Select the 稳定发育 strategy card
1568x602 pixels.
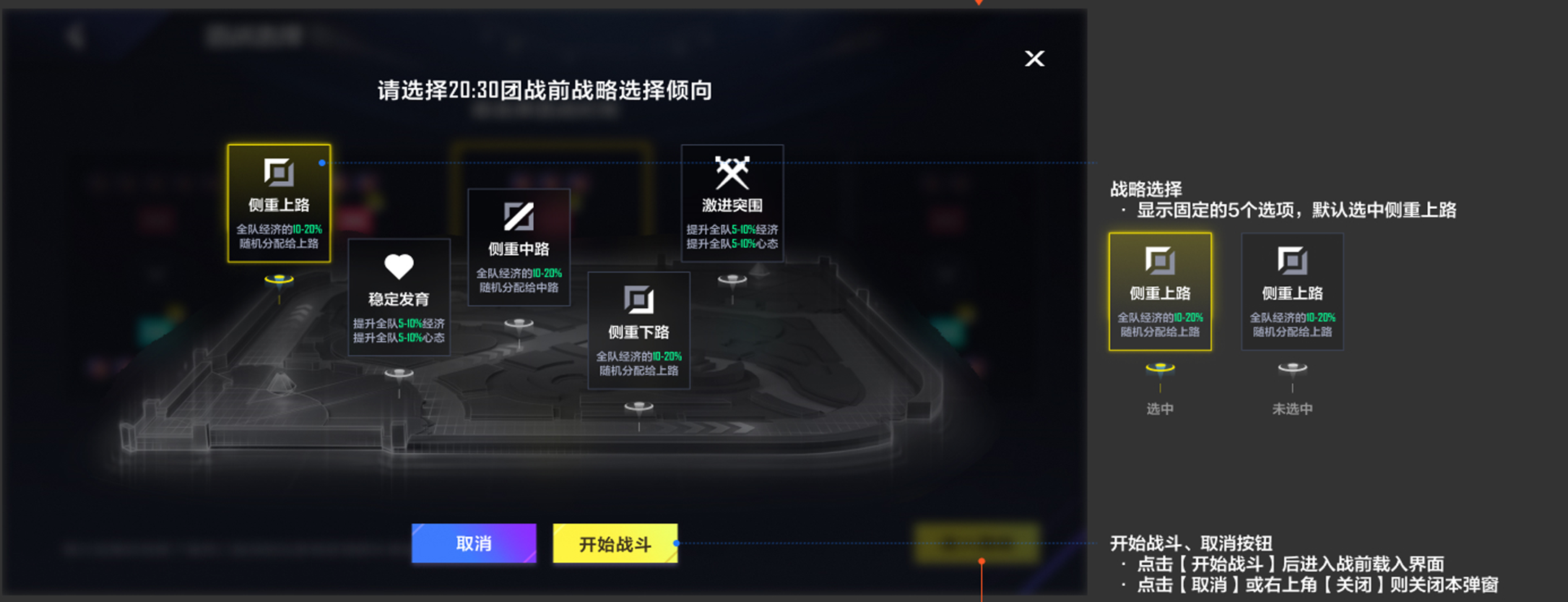coord(399,297)
